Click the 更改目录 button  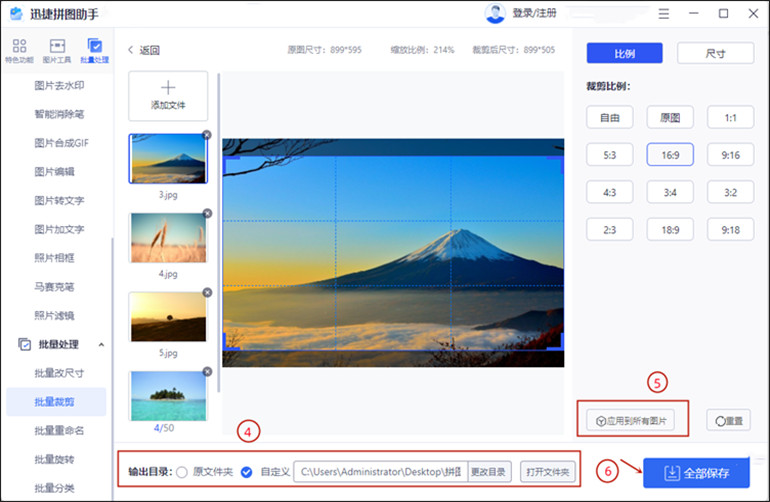coord(489,472)
